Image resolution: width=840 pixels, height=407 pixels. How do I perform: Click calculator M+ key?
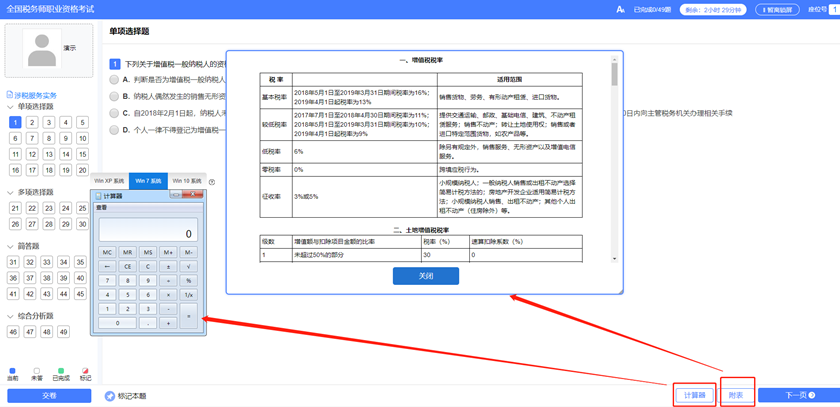[x=168, y=252]
